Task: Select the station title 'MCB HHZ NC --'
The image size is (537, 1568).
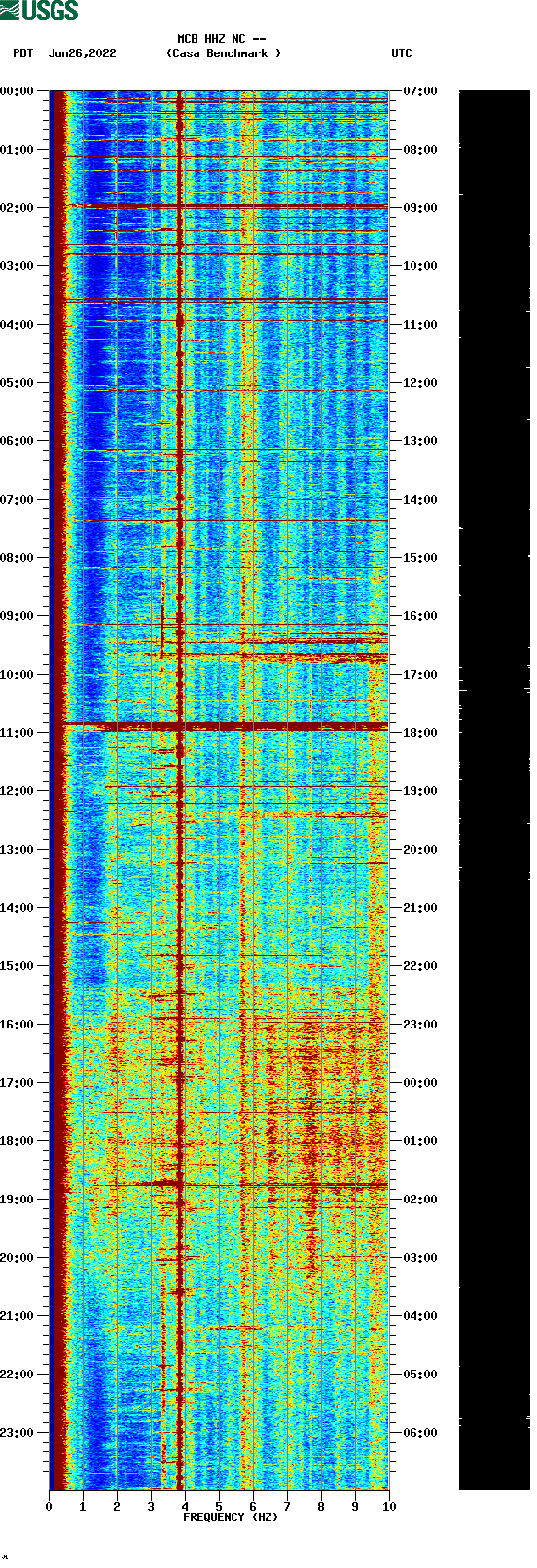Action: (222, 39)
